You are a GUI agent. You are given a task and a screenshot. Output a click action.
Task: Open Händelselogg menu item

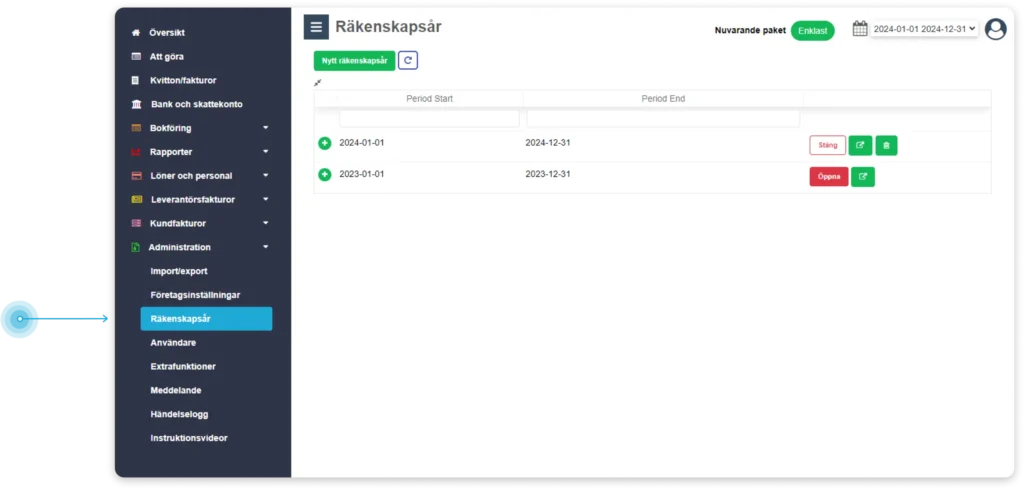tap(180, 414)
